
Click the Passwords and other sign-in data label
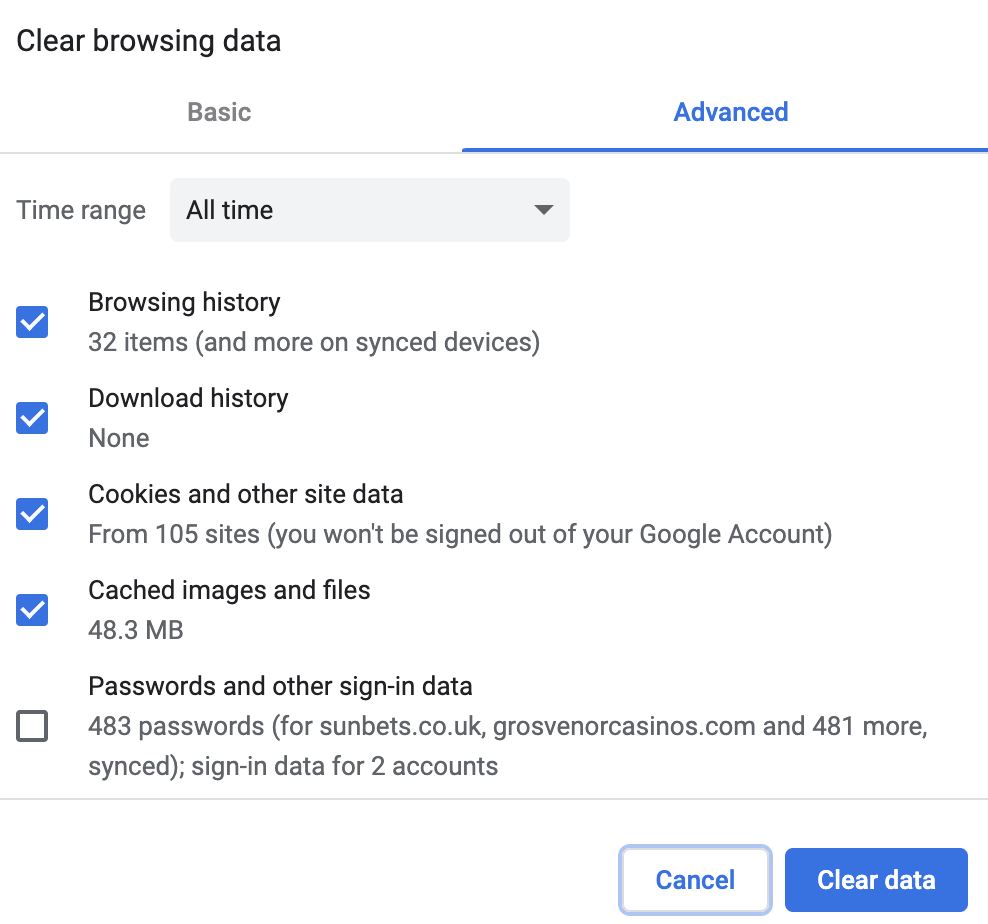[x=280, y=686]
